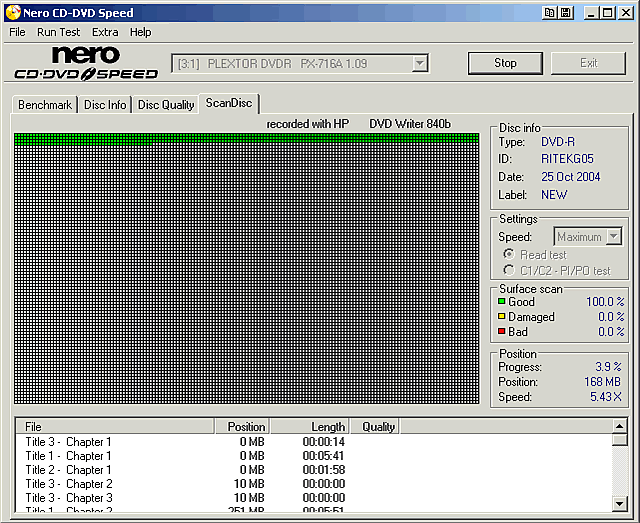Image resolution: width=640 pixels, height=523 pixels.
Task: Click the Nero CD-DVD Speed logo
Action: (86, 63)
